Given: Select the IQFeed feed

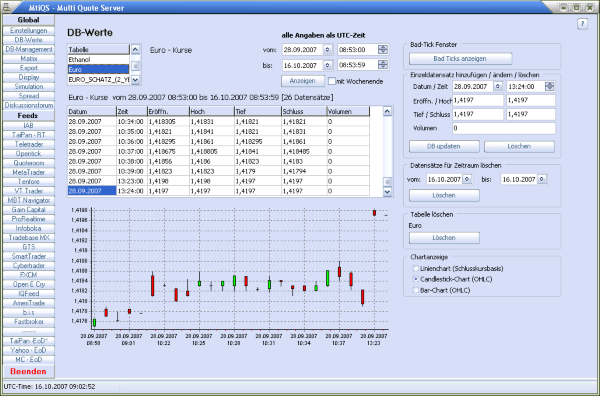Looking at the screenshot, I should pyautogui.click(x=29, y=293).
